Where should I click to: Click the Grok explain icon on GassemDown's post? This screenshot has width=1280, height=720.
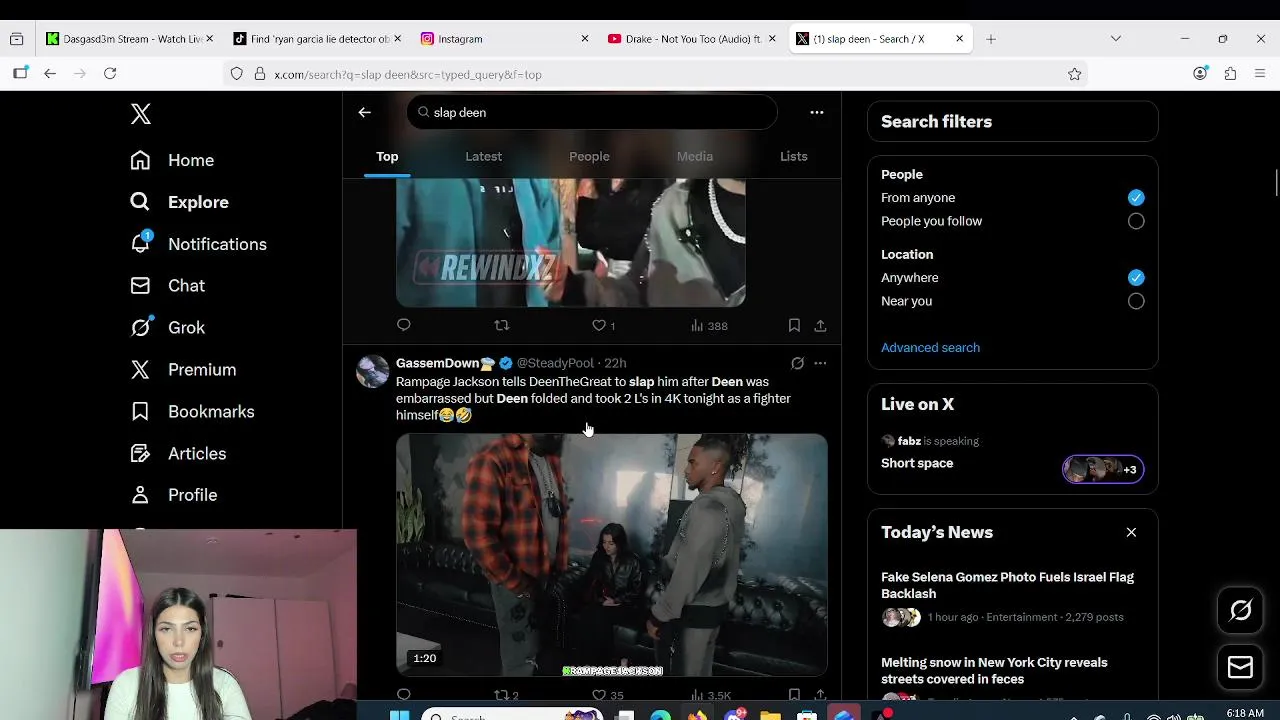[x=797, y=363]
